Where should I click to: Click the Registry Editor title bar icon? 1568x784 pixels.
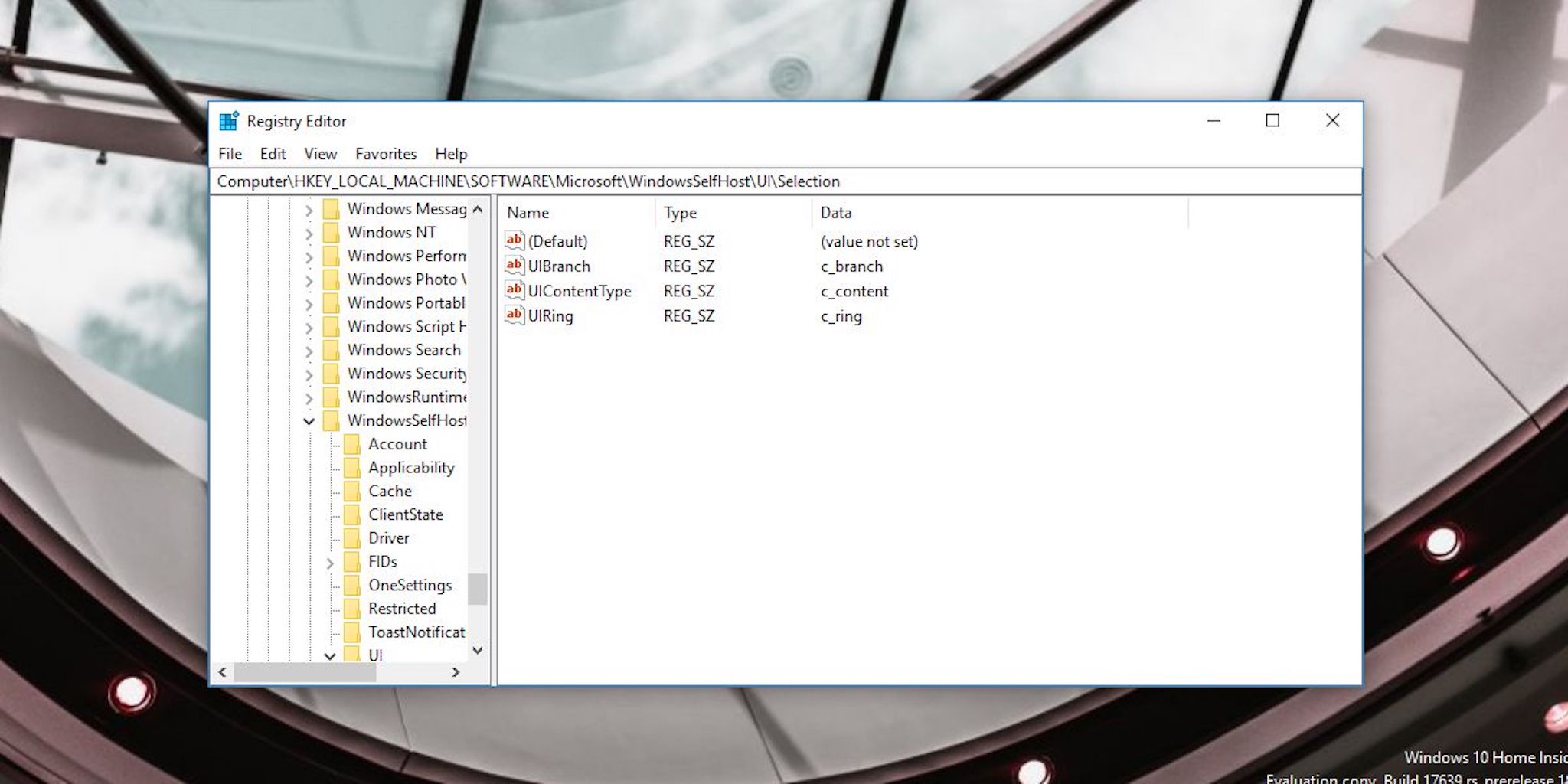(x=228, y=121)
